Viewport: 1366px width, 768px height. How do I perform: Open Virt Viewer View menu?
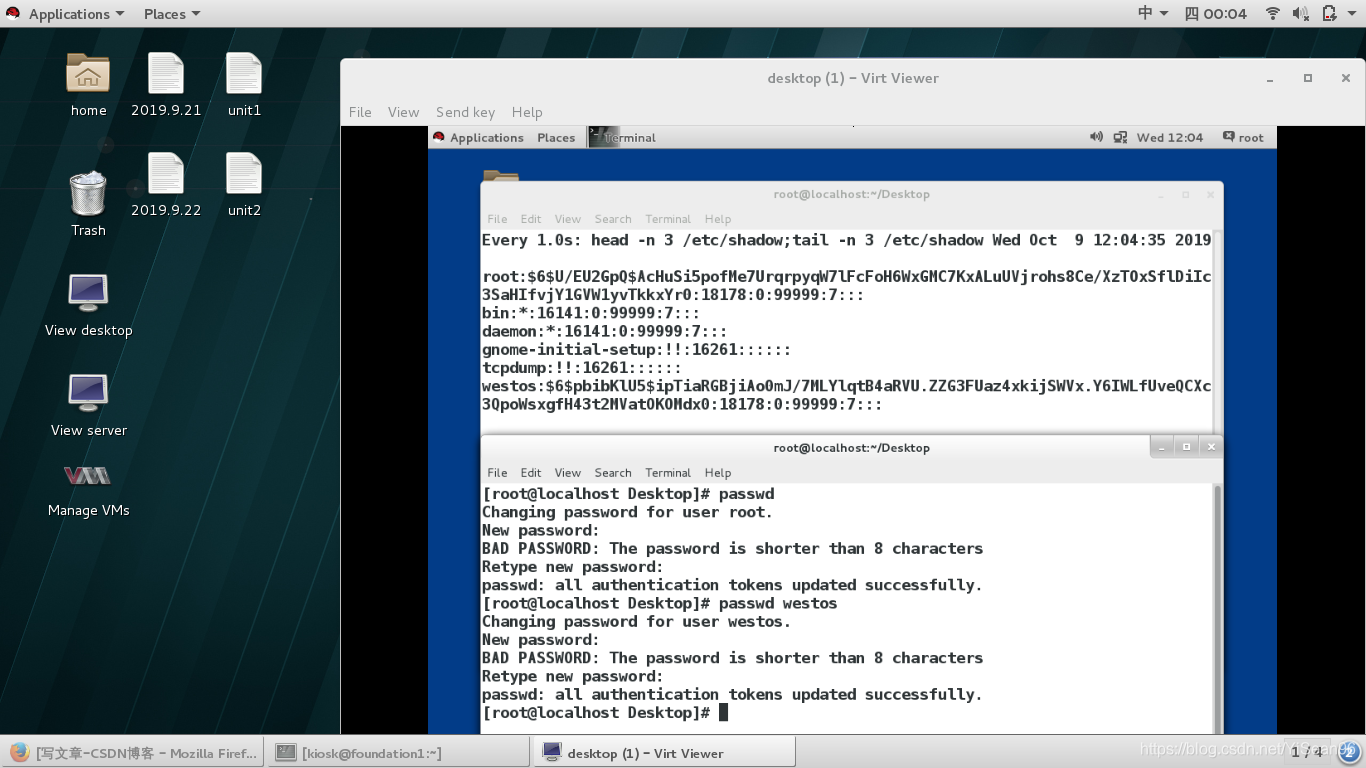(403, 112)
